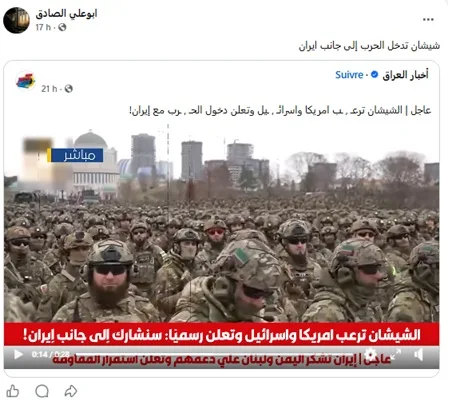460x401 pixels.
Task: Open comments via the speech bubble icon
Action: (x=42, y=391)
